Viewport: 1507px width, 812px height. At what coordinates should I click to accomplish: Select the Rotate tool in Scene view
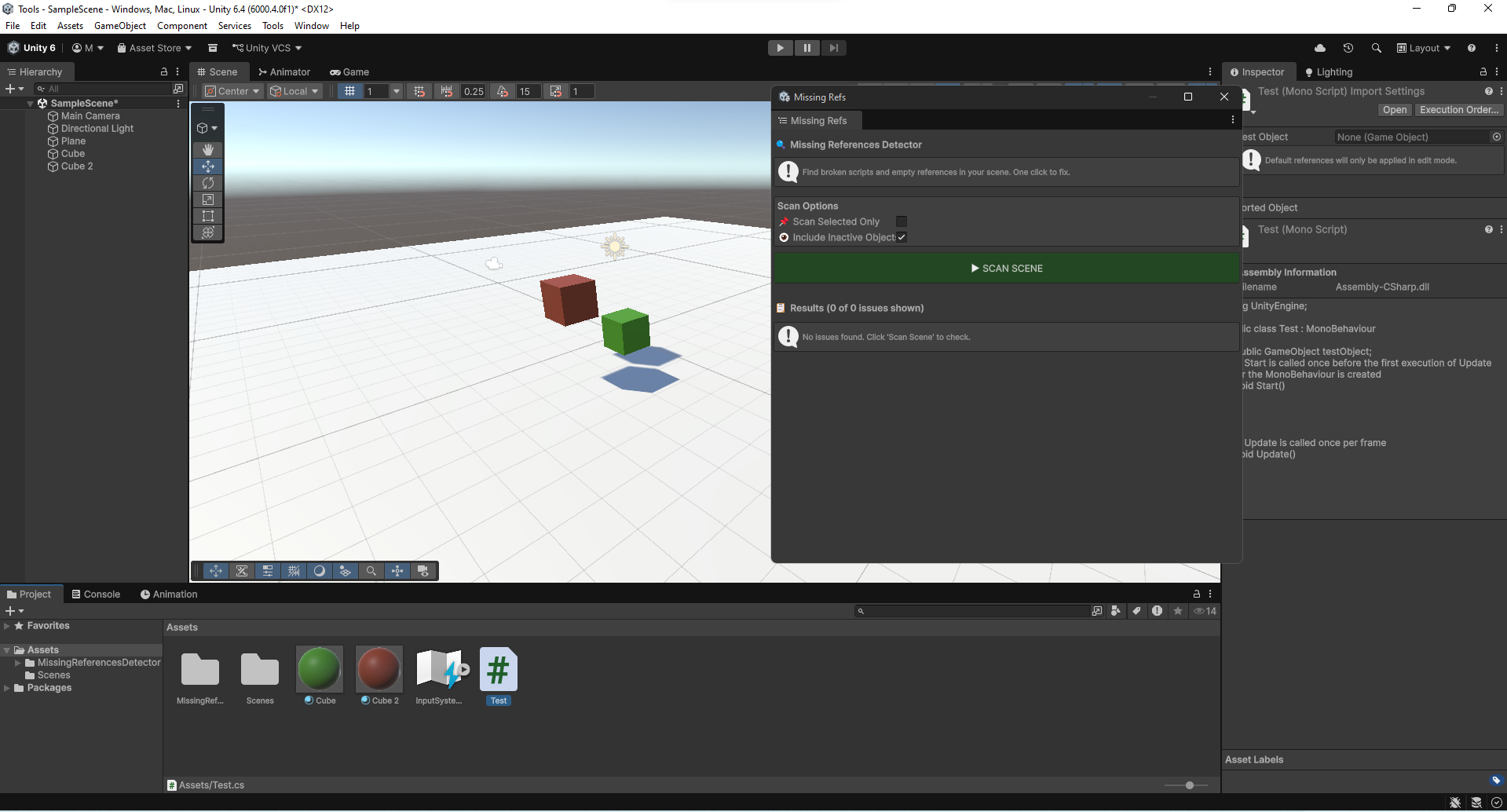(x=208, y=183)
